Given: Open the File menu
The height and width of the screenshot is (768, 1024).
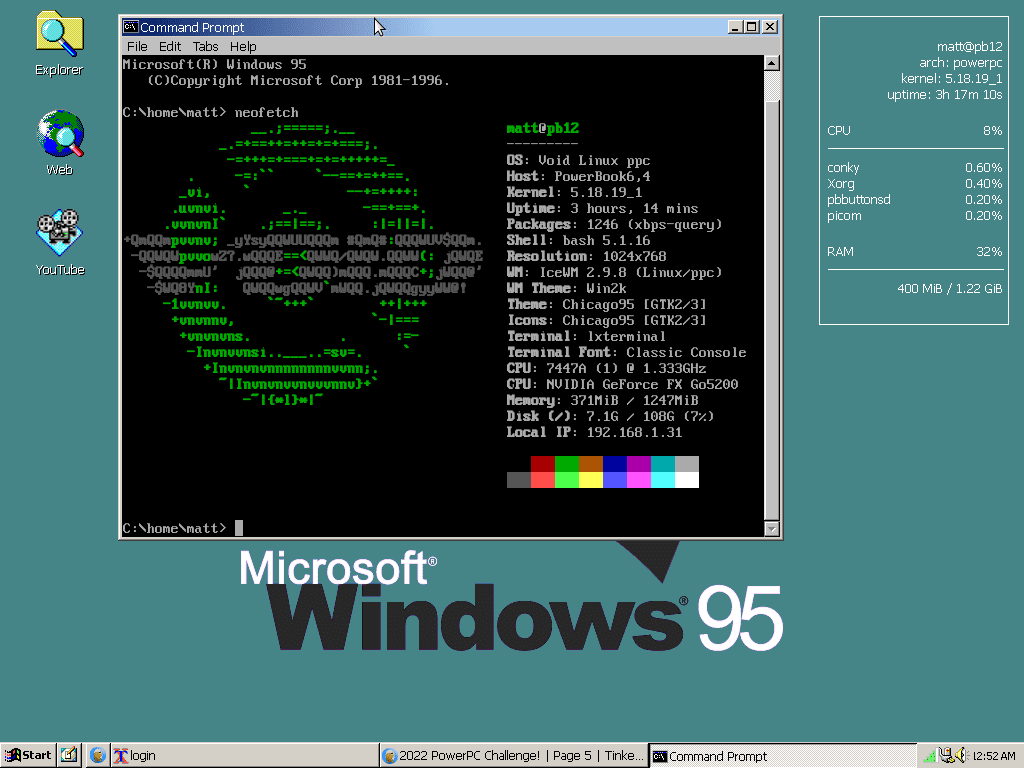Looking at the screenshot, I should (x=137, y=46).
